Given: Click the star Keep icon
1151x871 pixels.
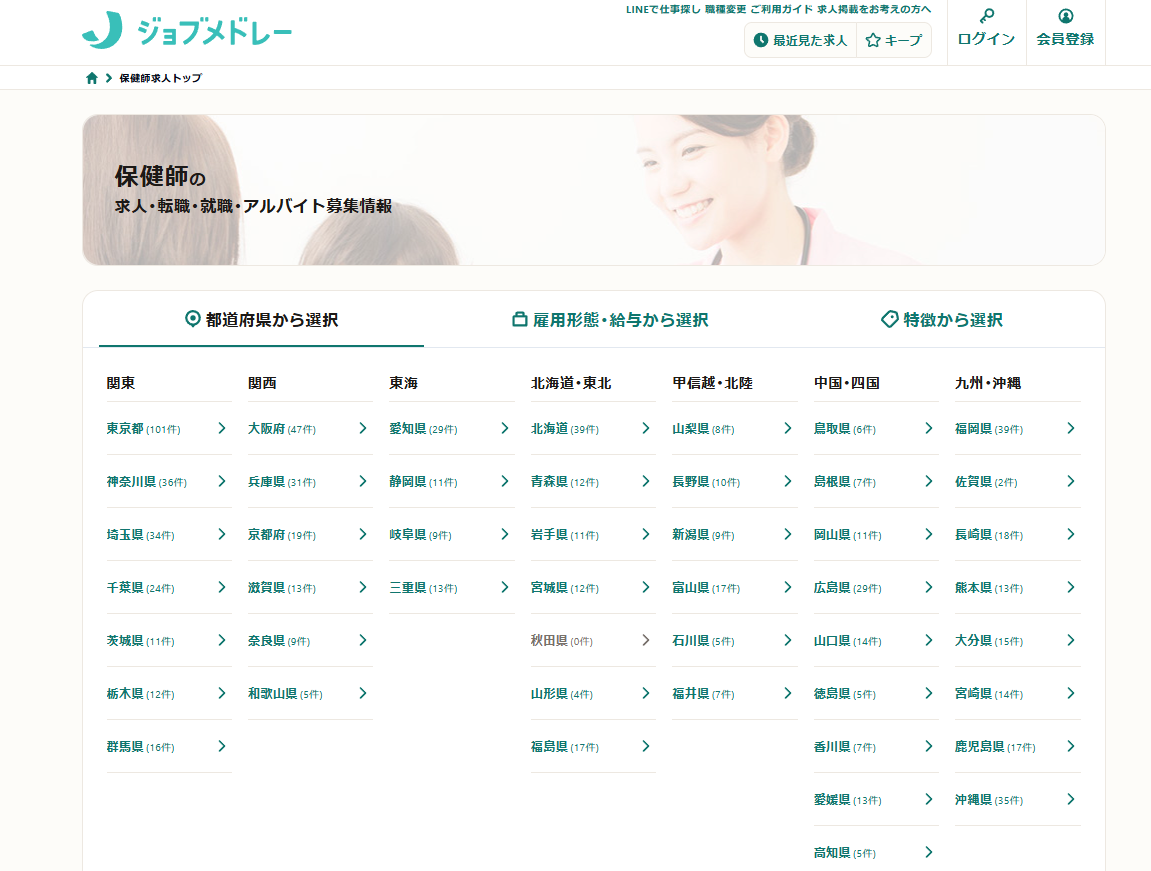Looking at the screenshot, I should pyautogui.click(x=872, y=41).
